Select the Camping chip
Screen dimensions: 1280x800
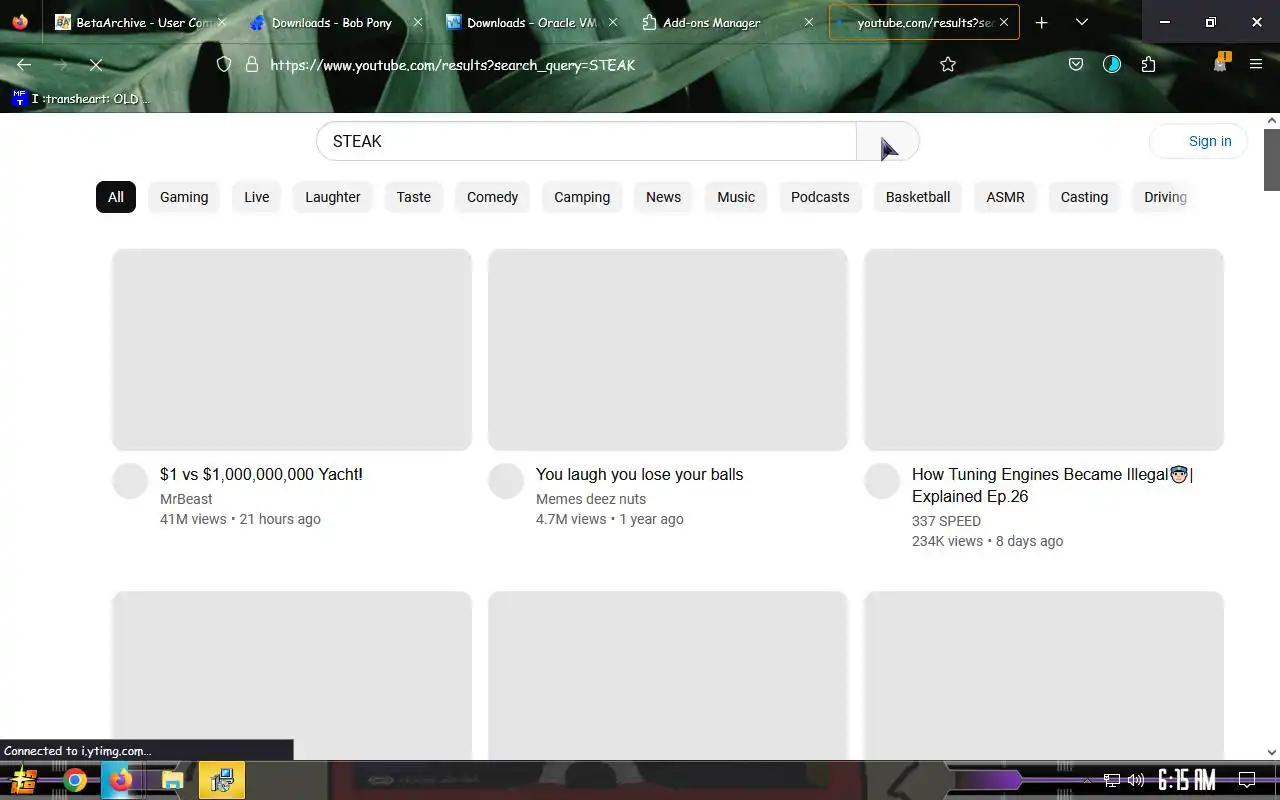tap(582, 197)
